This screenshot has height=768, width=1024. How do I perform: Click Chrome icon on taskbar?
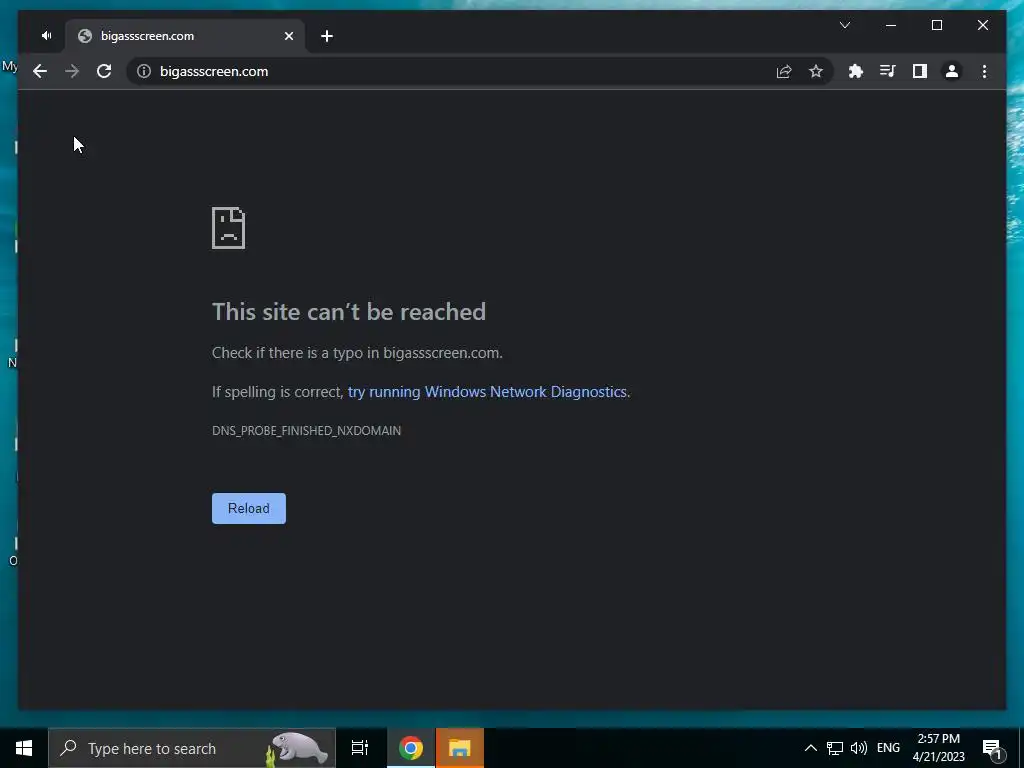(411, 748)
